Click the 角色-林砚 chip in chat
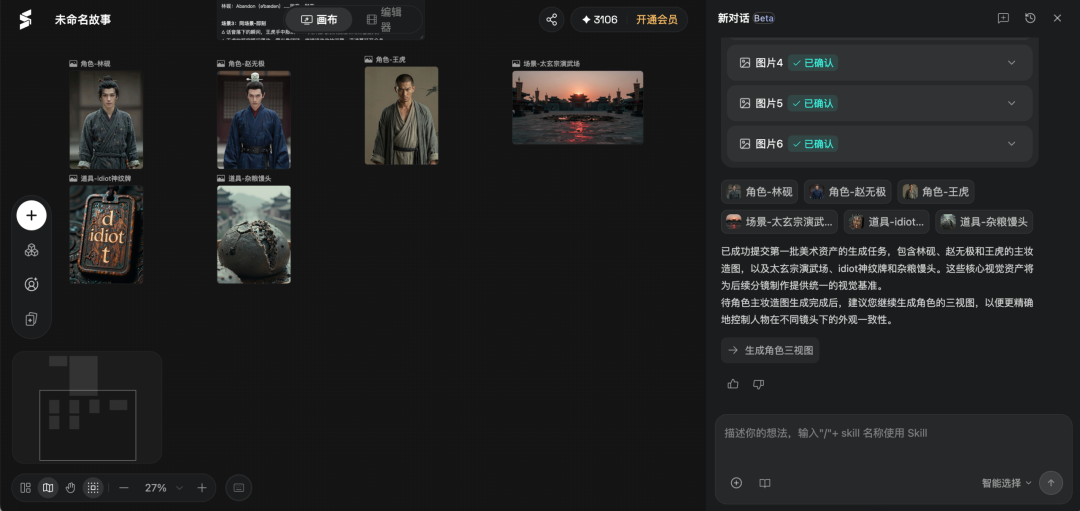The image size is (1080, 511). click(x=759, y=192)
